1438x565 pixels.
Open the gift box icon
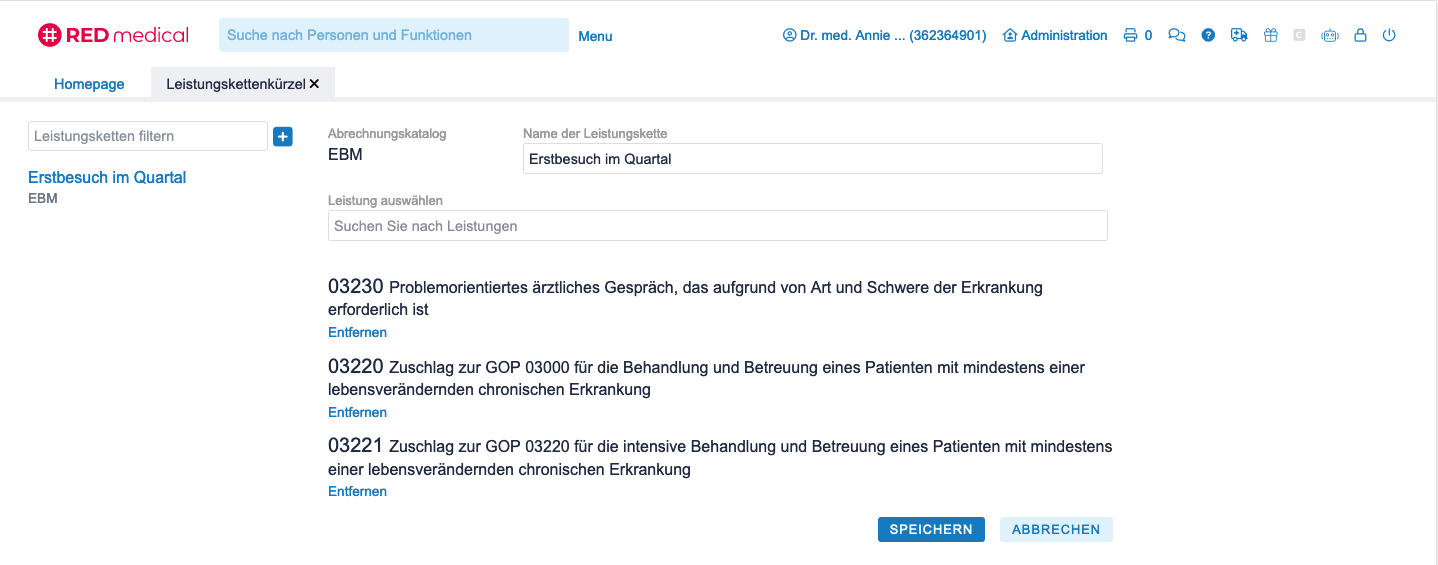[x=1270, y=36]
